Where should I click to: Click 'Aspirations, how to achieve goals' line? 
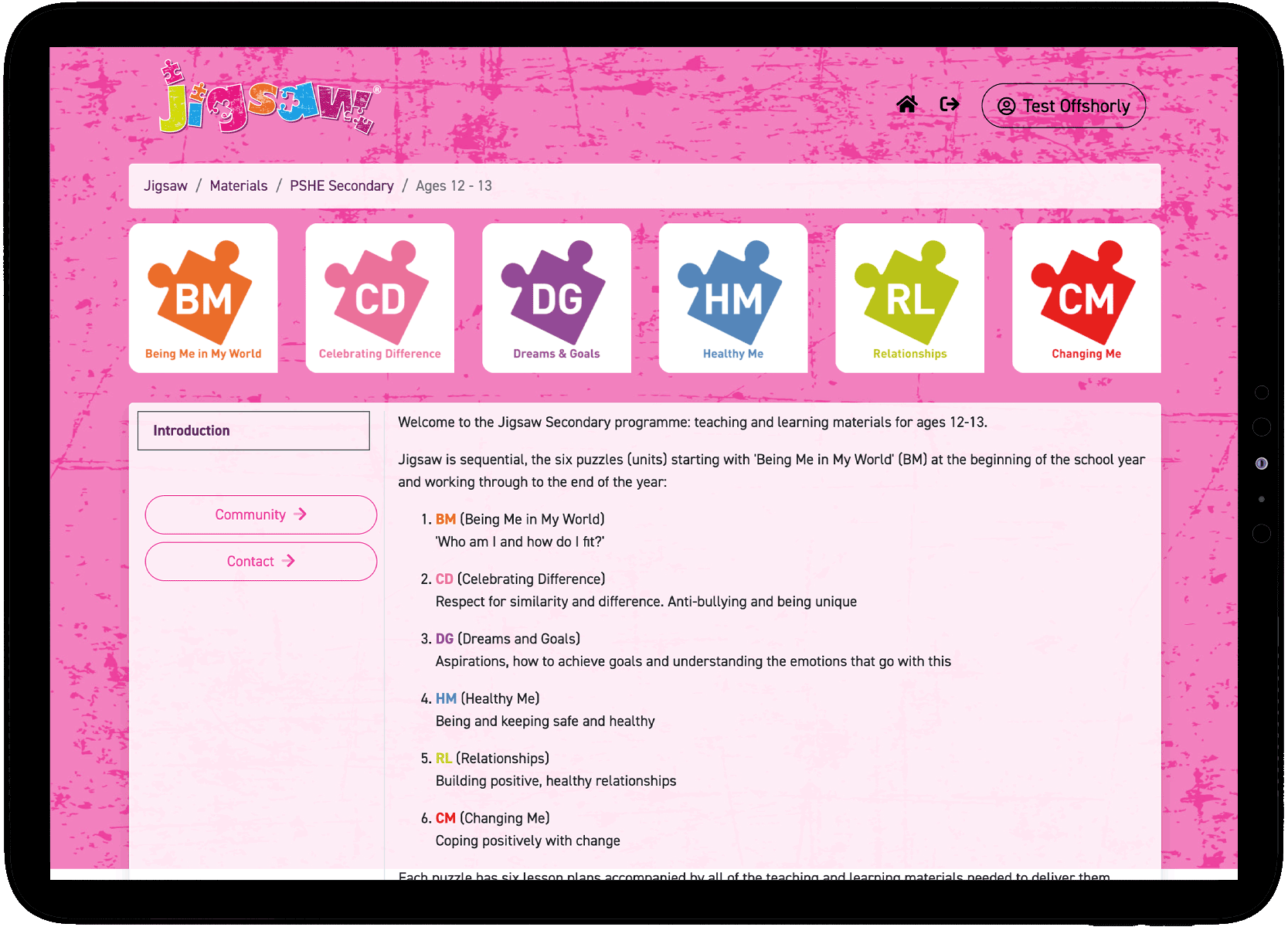(x=693, y=661)
